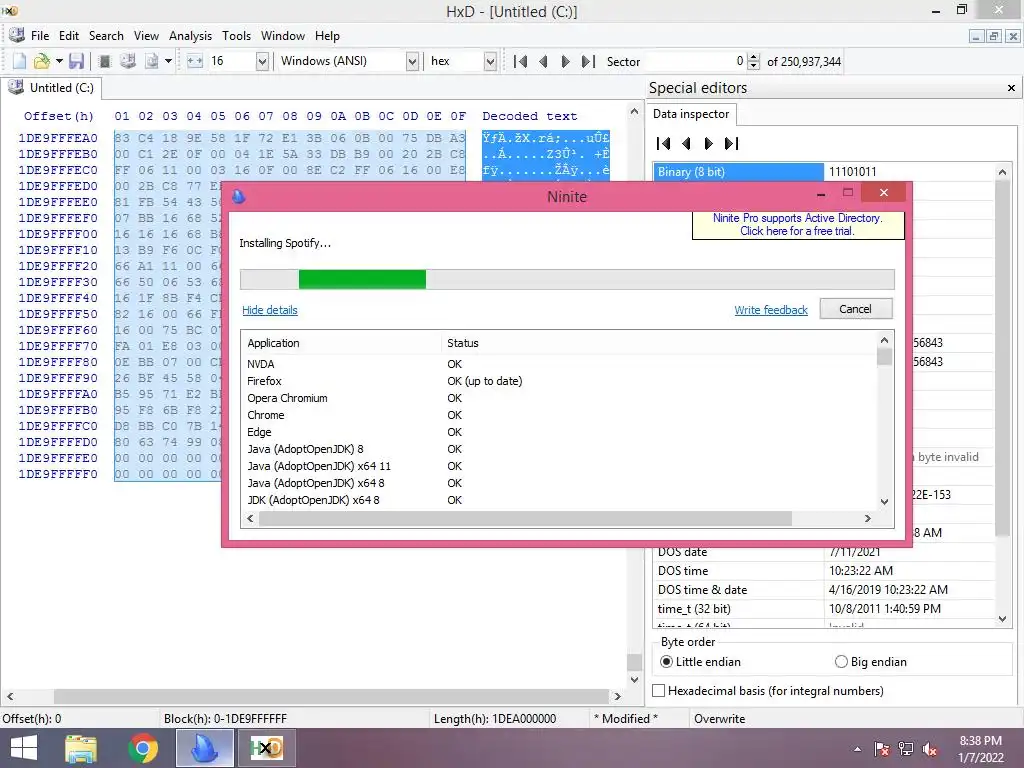Click the Save floppy disk icon

click(x=76, y=61)
